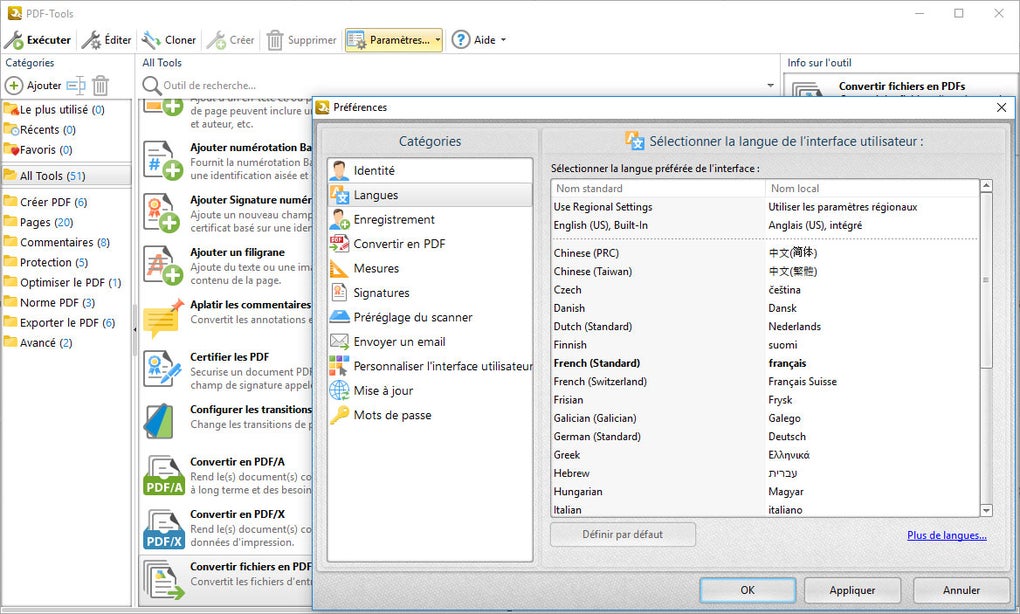Open the Favoris category
This screenshot has width=1020, height=614.
[66, 150]
